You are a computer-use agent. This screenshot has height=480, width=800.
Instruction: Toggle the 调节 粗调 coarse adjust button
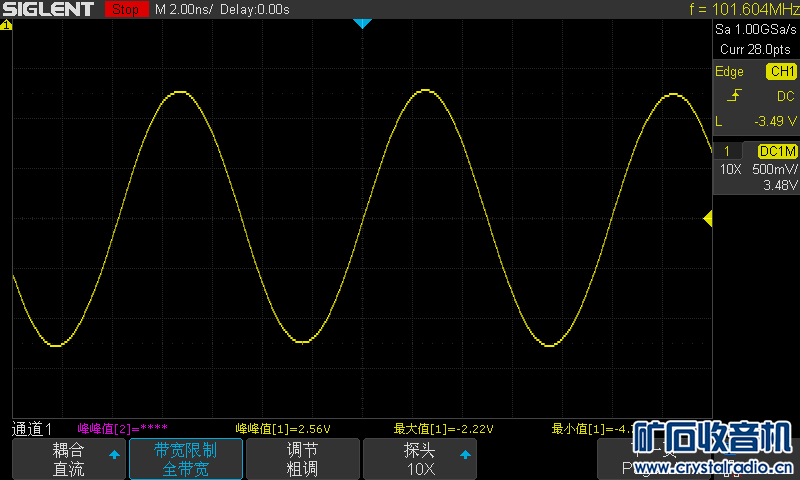point(303,459)
